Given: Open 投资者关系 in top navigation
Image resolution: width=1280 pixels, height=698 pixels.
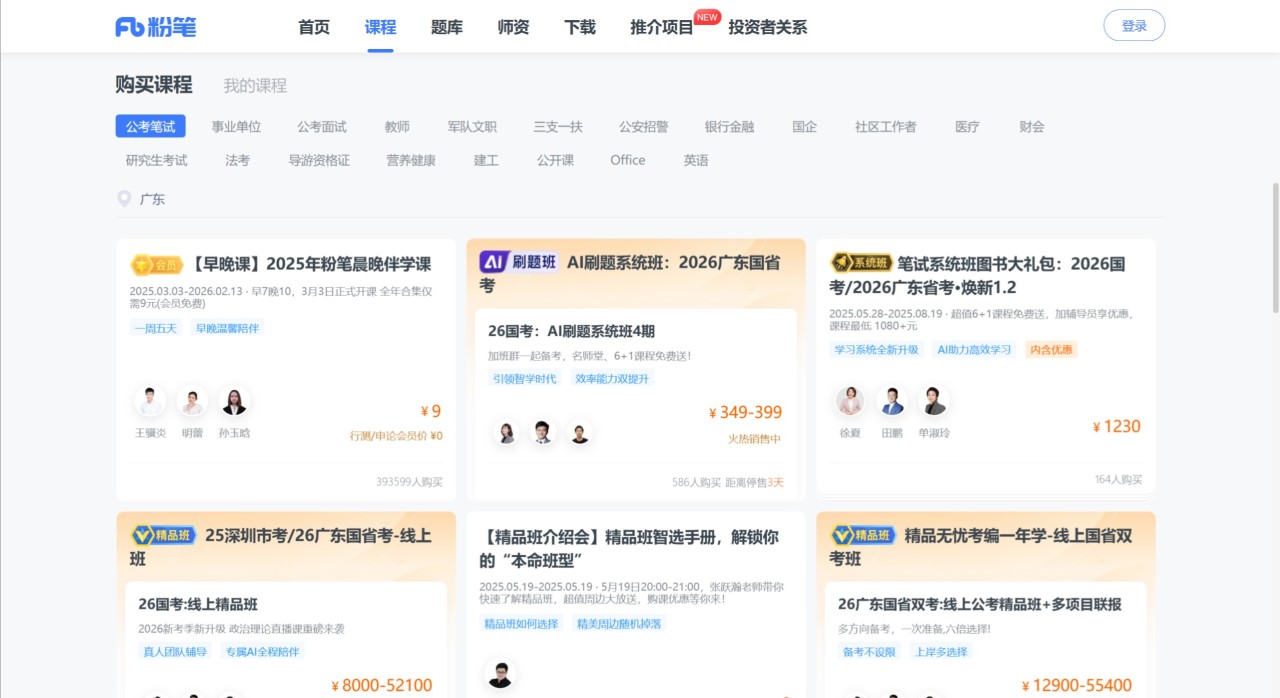Looking at the screenshot, I should 768,27.
